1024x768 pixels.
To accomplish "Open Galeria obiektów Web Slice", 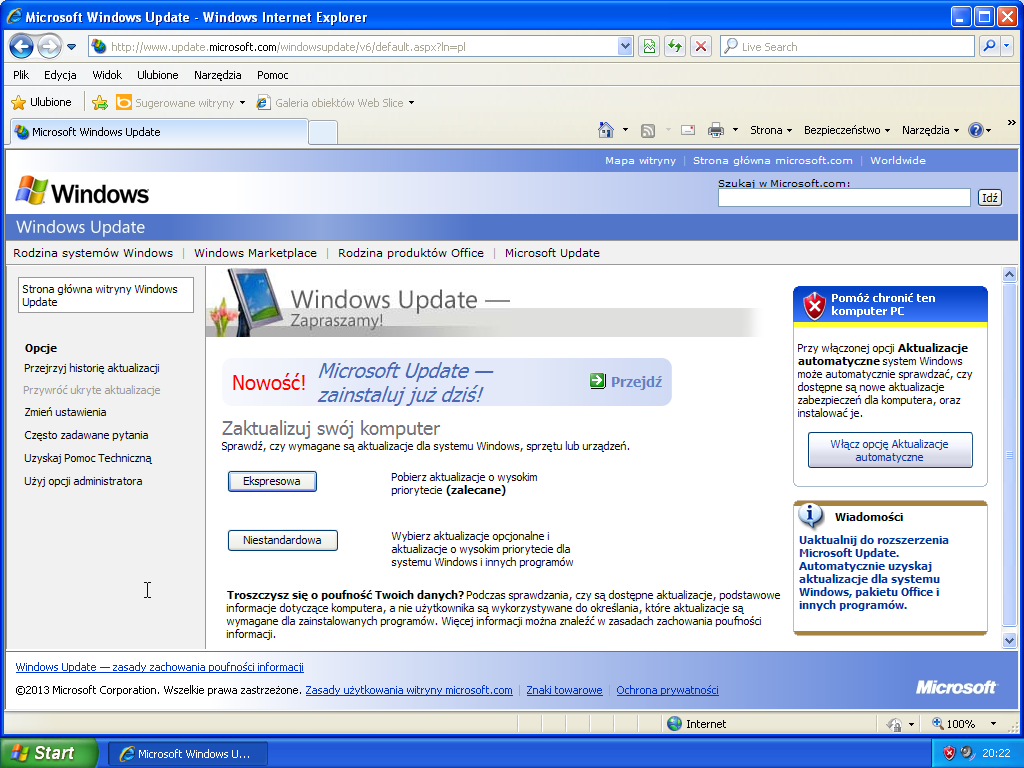I will tap(336, 103).
